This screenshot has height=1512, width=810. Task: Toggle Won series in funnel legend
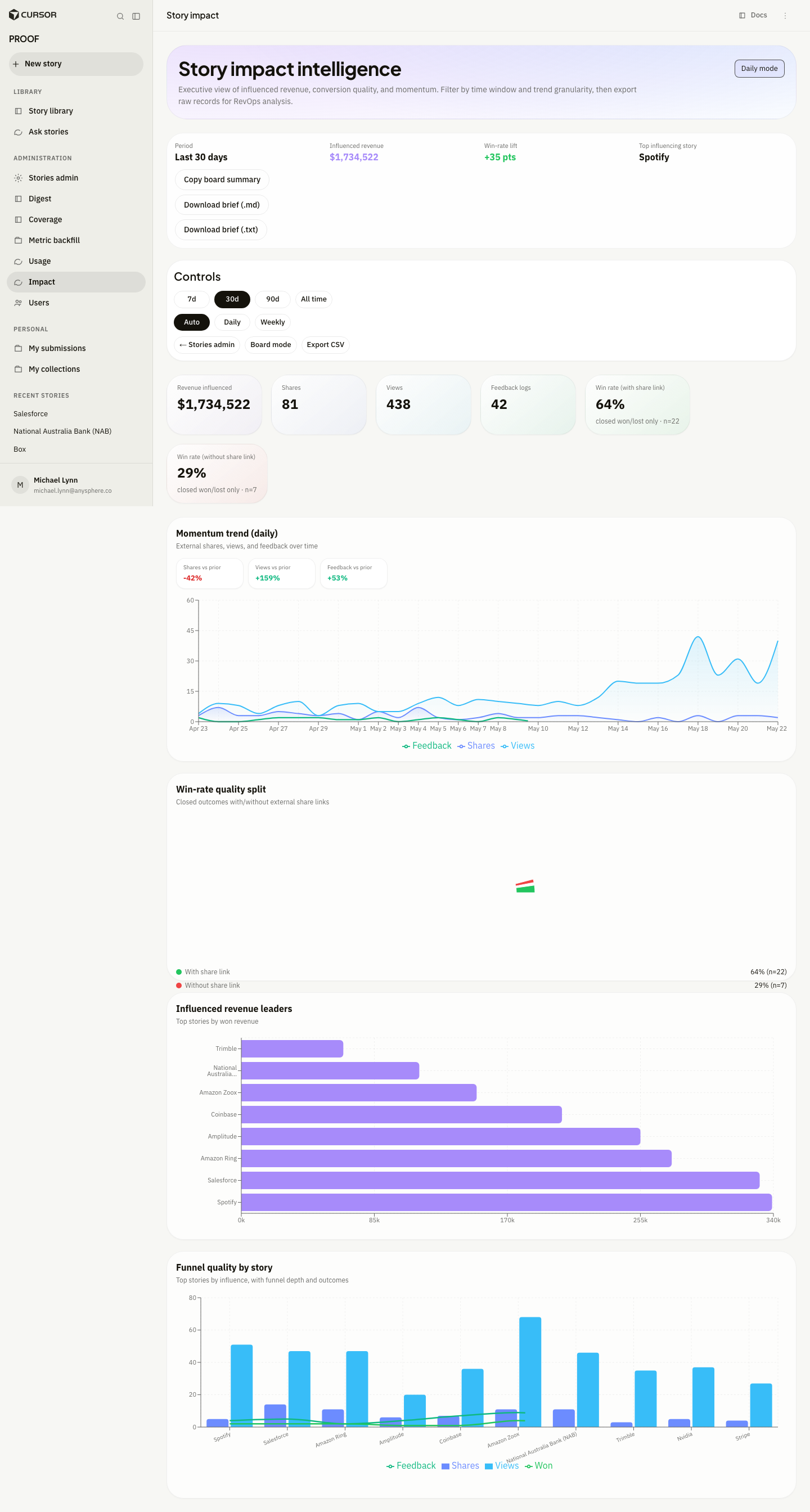pos(539,1466)
